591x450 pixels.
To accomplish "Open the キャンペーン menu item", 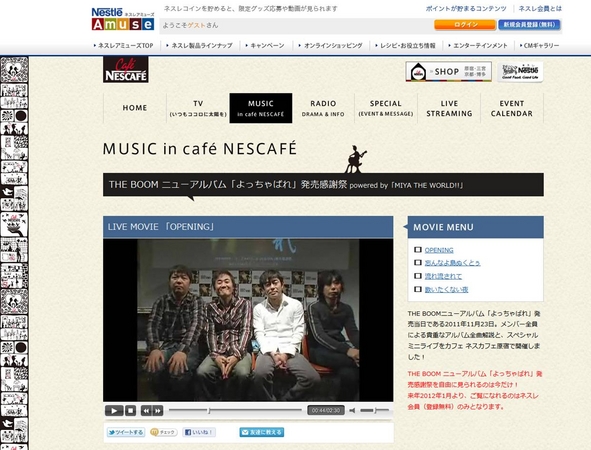I will [265, 46].
